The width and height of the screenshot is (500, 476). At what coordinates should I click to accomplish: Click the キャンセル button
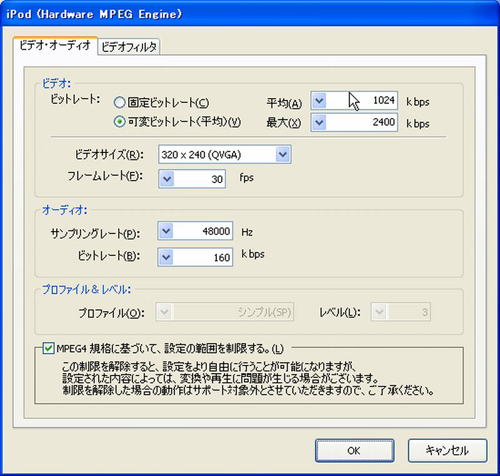[447, 451]
